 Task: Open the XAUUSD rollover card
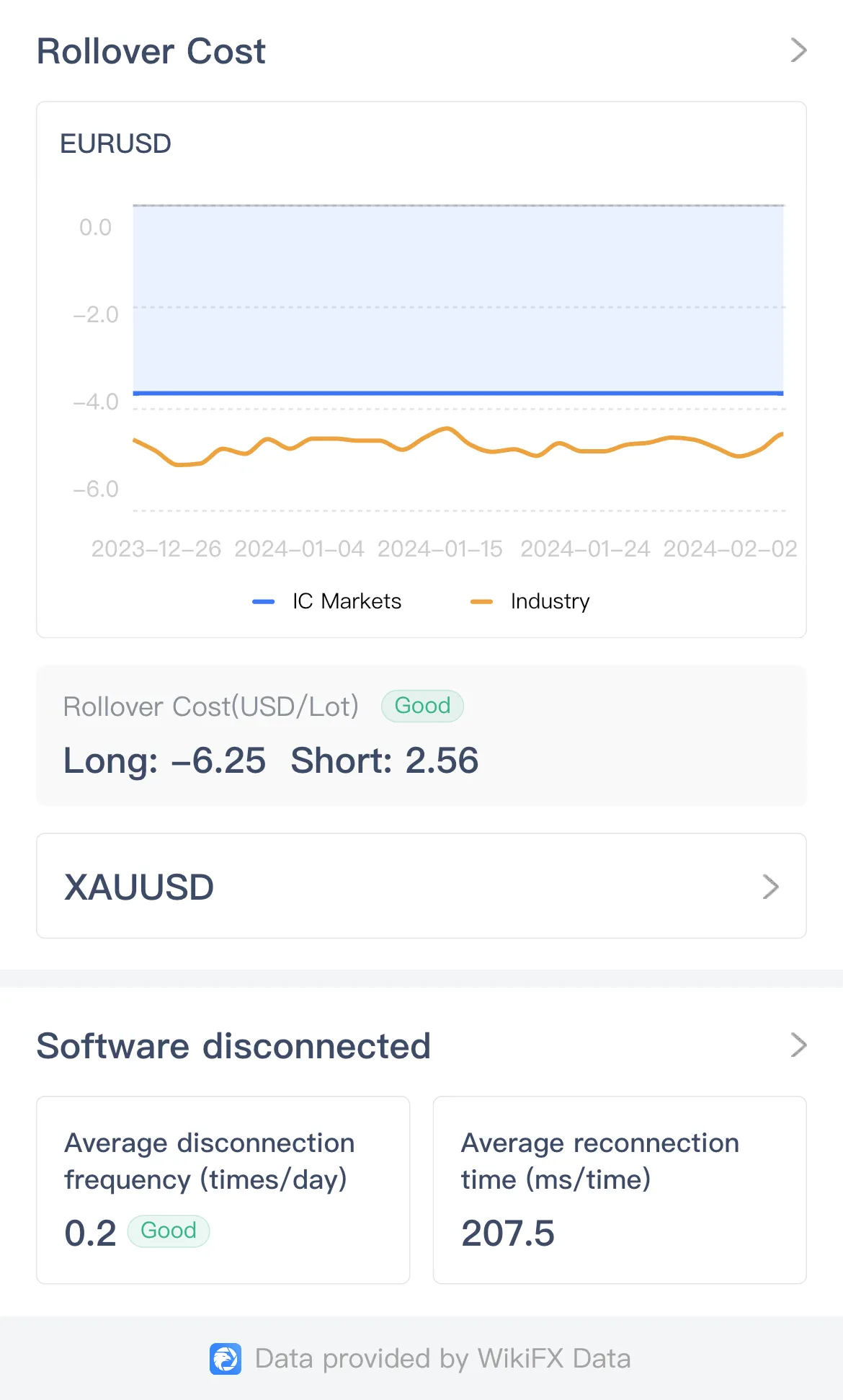[421, 886]
